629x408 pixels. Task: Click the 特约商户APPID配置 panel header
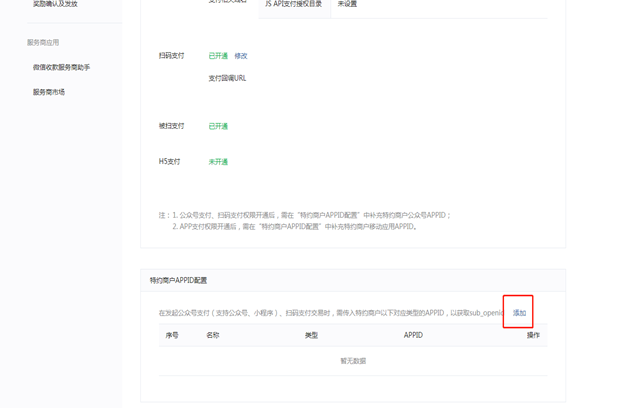pos(353,280)
